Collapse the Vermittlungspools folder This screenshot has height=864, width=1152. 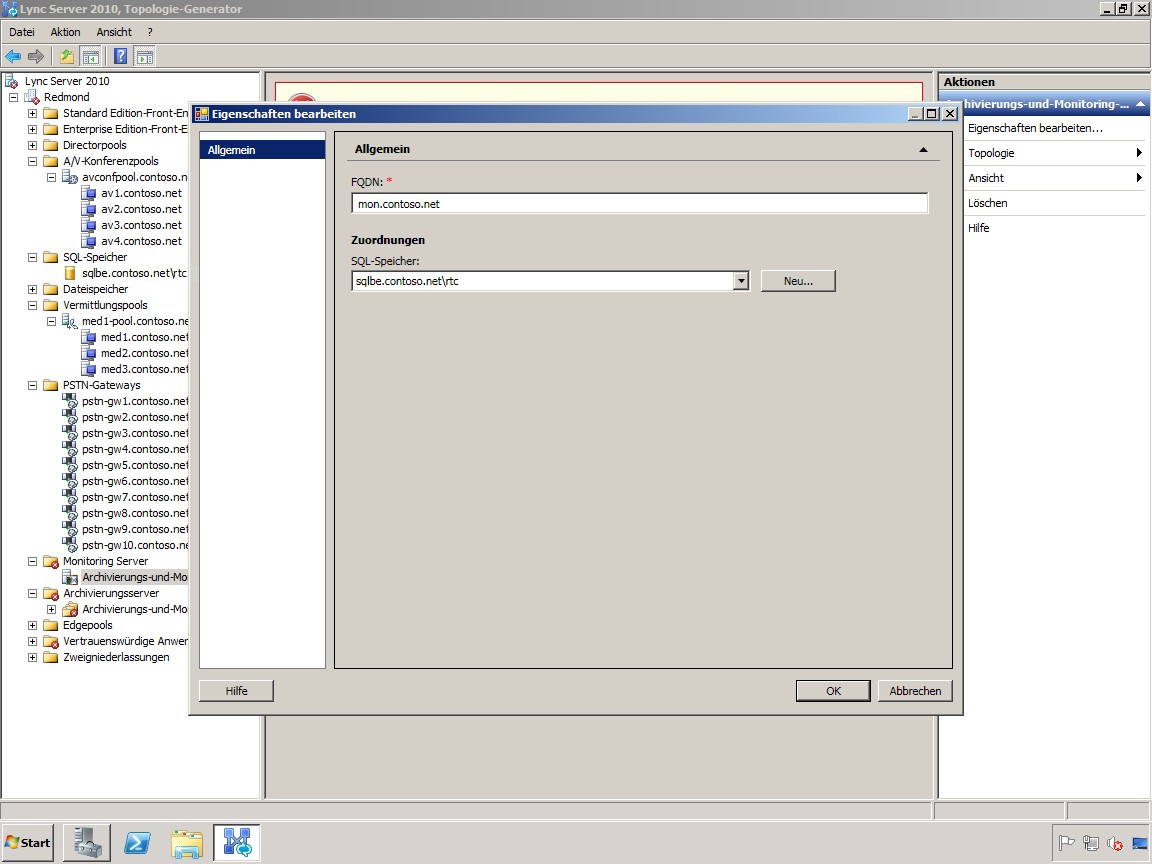click(x=32, y=306)
